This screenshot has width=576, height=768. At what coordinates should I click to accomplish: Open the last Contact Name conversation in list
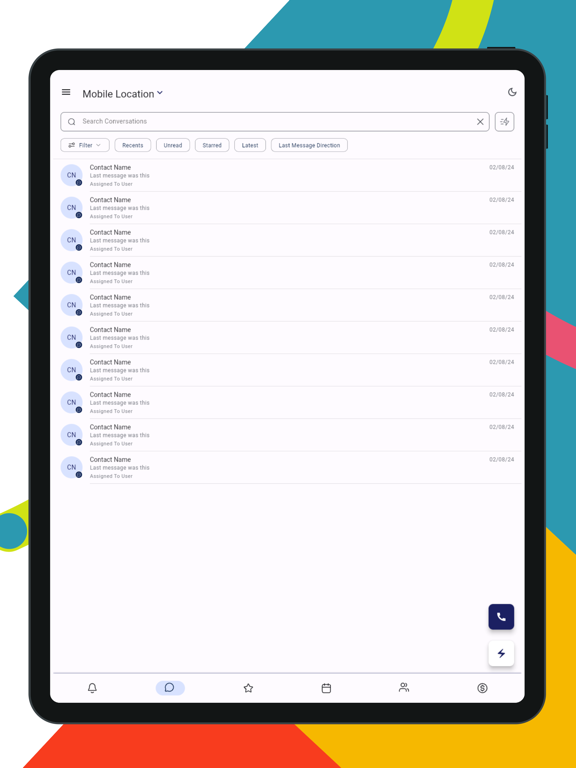tap(288, 467)
